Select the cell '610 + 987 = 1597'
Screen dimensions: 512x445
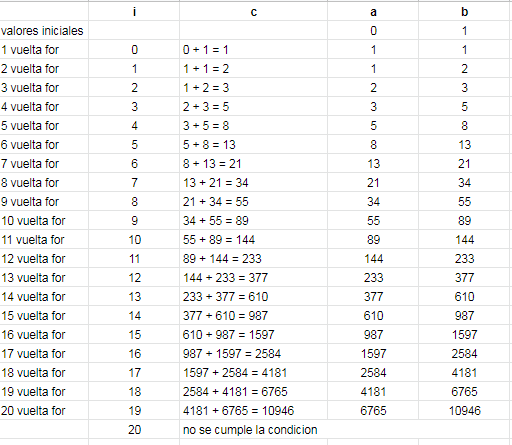coord(253,334)
